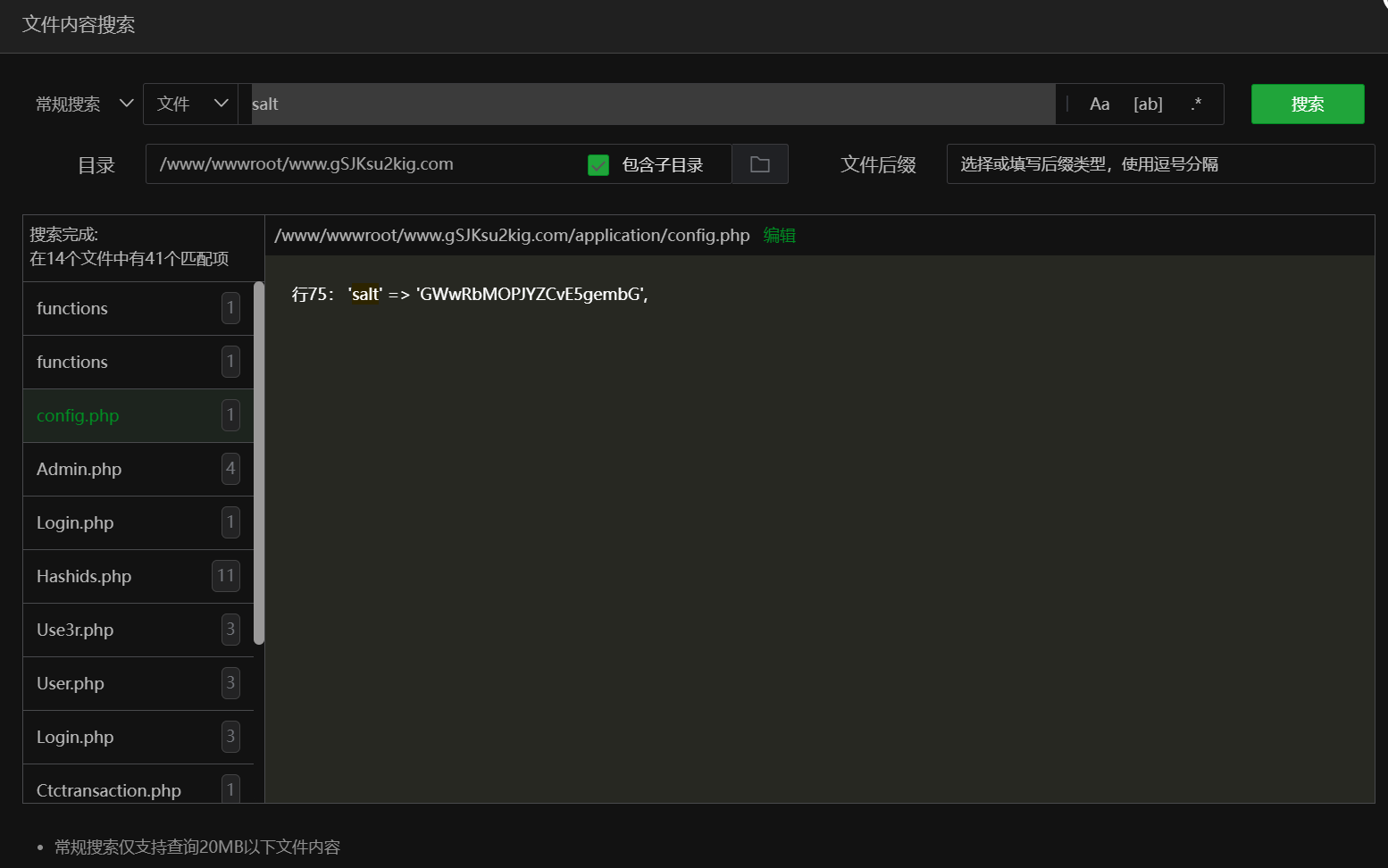
Task: Focus the salt search keyword field
Action: 652,104
